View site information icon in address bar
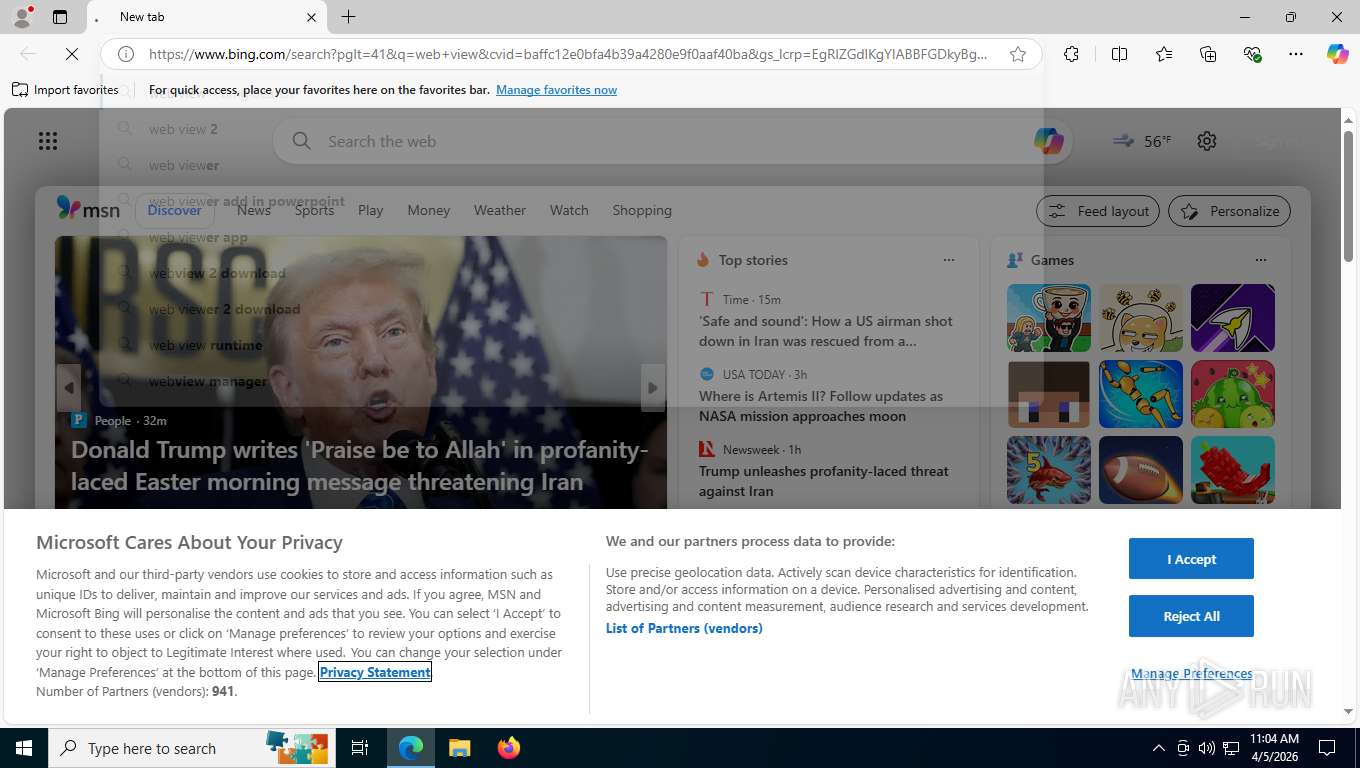Image resolution: width=1360 pixels, height=768 pixels. coord(126,54)
